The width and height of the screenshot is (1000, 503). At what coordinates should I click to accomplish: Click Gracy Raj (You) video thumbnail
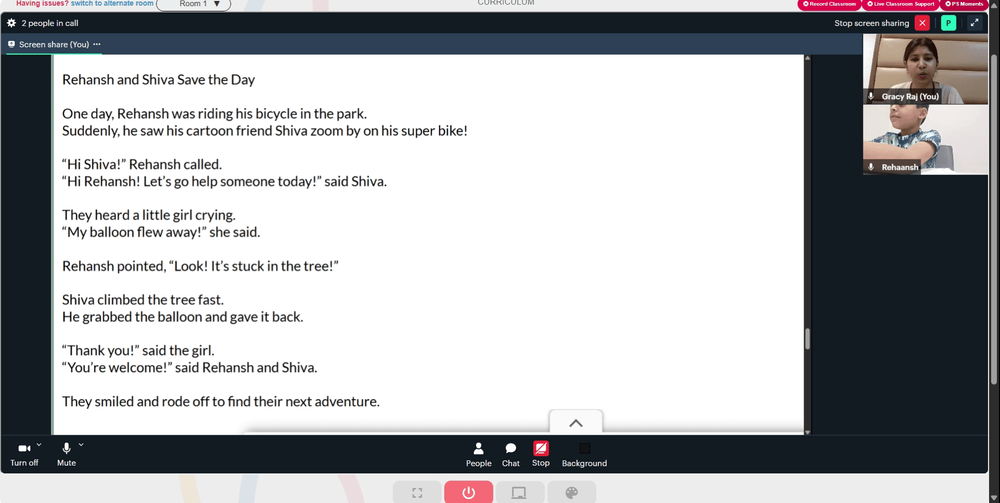(925, 69)
